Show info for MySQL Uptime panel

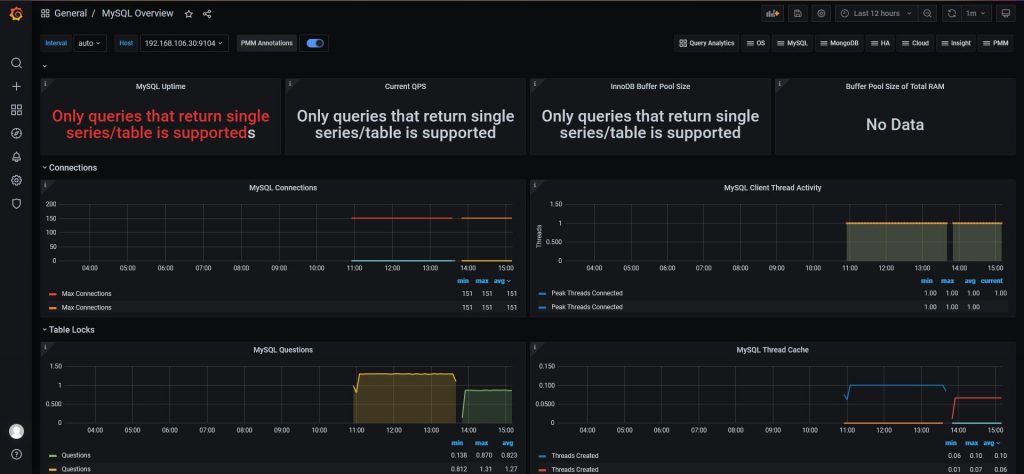pyautogui.click(x=45, y=84)
